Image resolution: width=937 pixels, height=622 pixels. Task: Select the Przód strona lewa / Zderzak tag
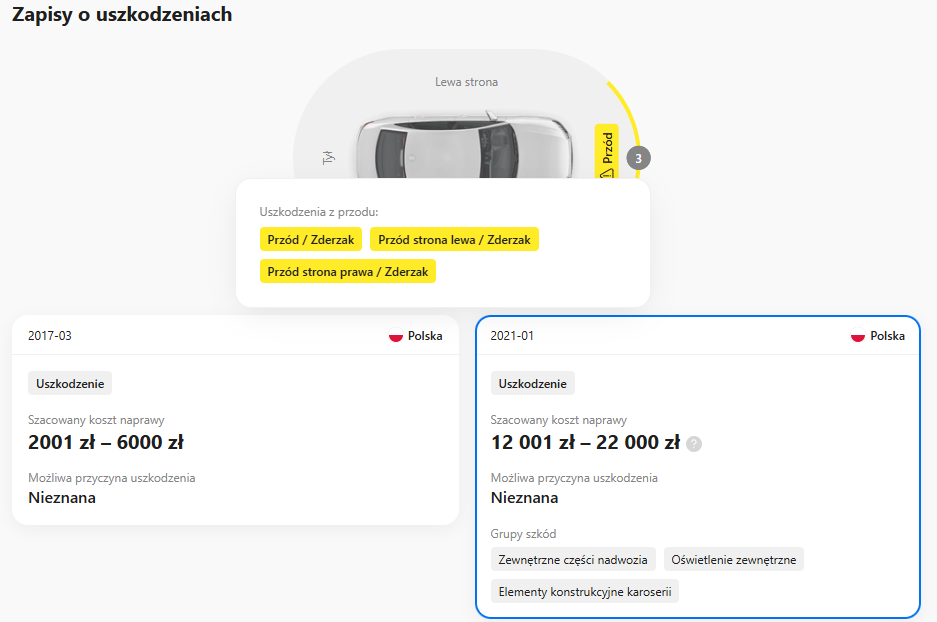(454, 240)
